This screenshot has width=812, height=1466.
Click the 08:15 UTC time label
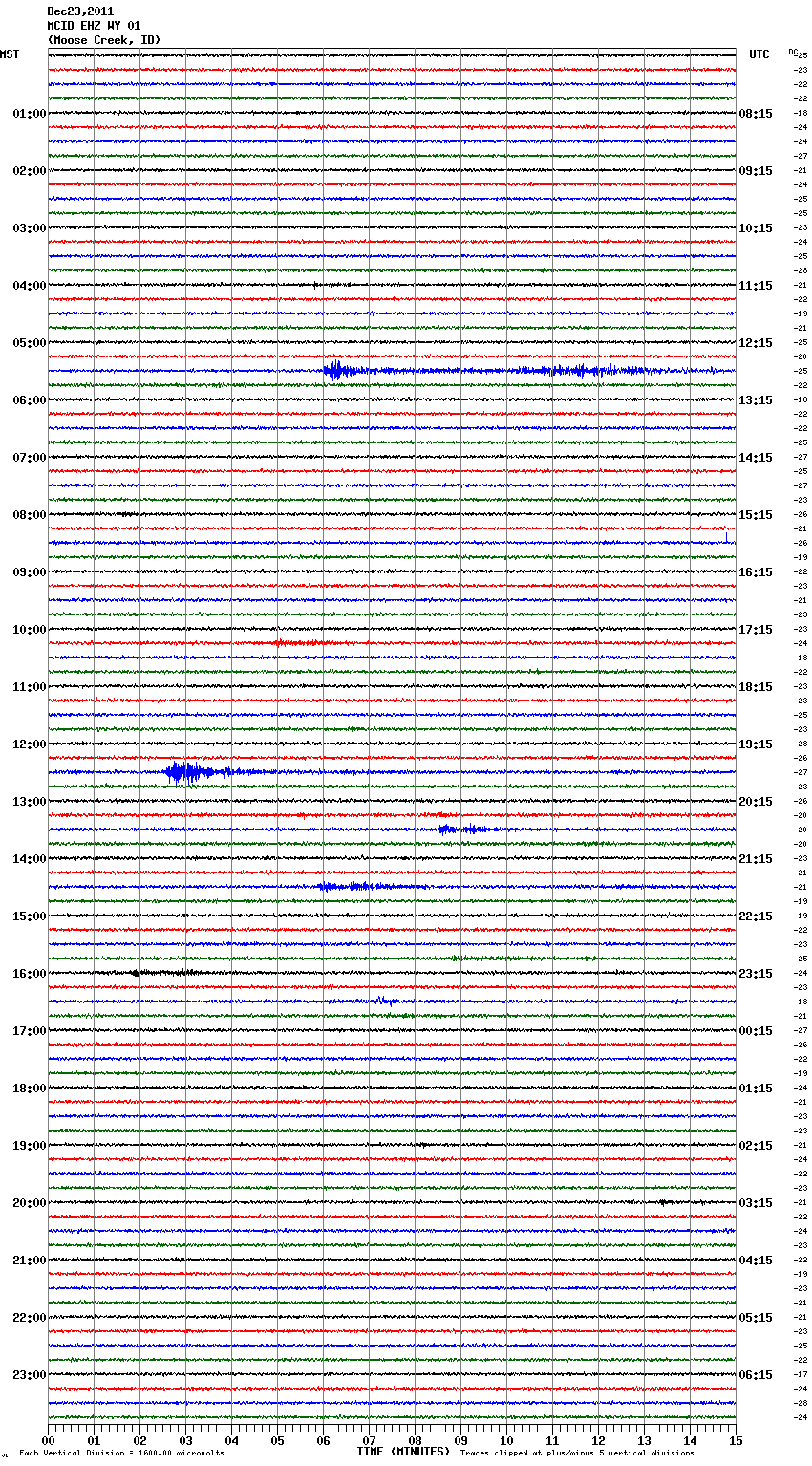[756, 114]
